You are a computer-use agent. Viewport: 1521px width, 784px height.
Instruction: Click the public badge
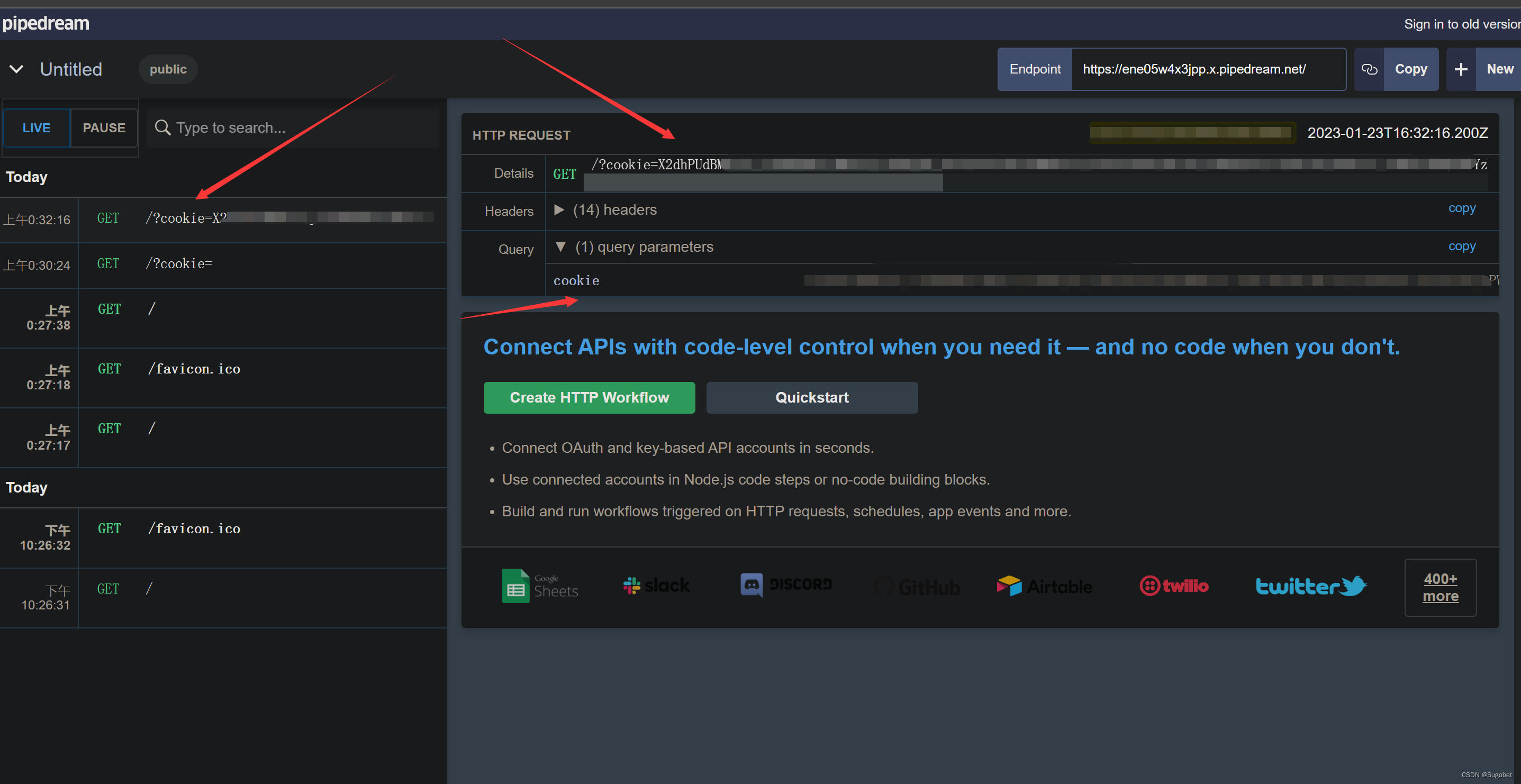(168, 69)
